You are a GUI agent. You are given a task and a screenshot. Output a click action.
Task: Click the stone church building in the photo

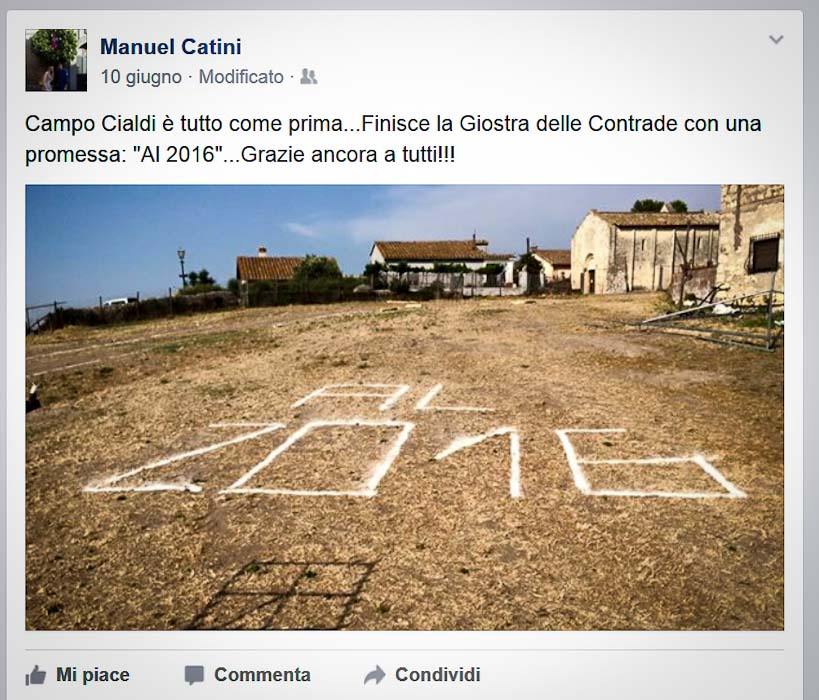(645, 252)
